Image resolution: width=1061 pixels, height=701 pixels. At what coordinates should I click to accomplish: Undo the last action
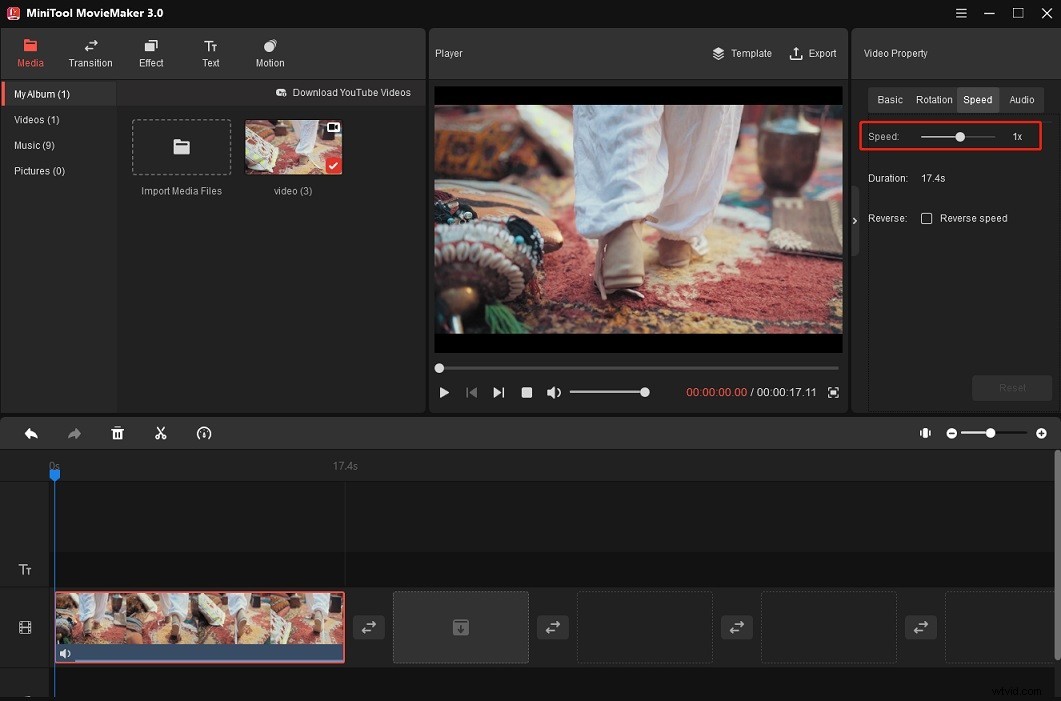[x=30, y=433]
